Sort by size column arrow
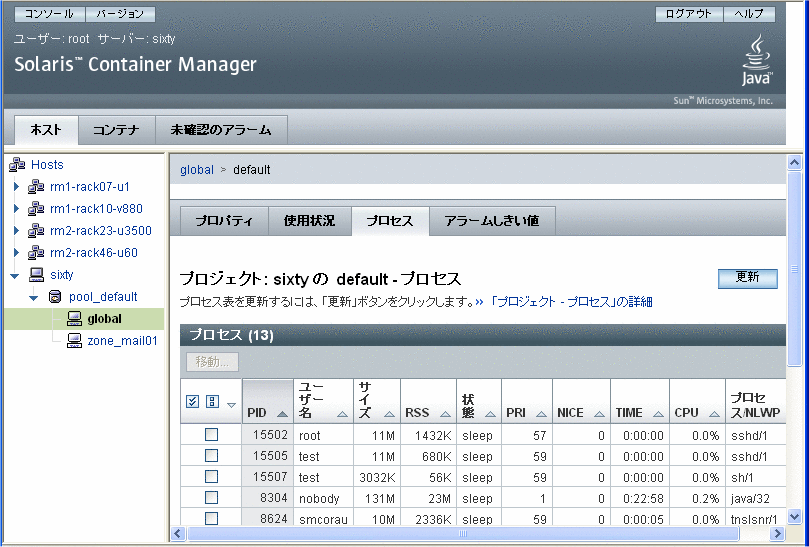809x547 pixels. 389,414
